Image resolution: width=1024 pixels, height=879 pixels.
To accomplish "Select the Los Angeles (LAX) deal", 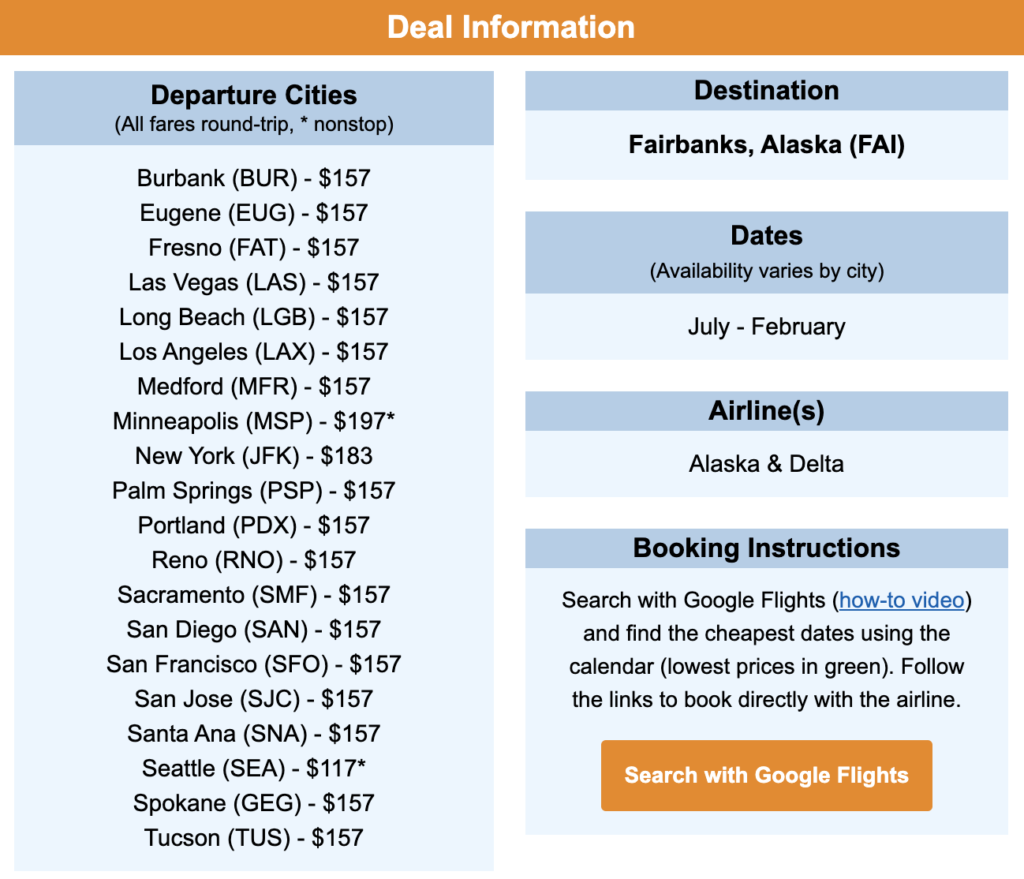I will [253, 352].
